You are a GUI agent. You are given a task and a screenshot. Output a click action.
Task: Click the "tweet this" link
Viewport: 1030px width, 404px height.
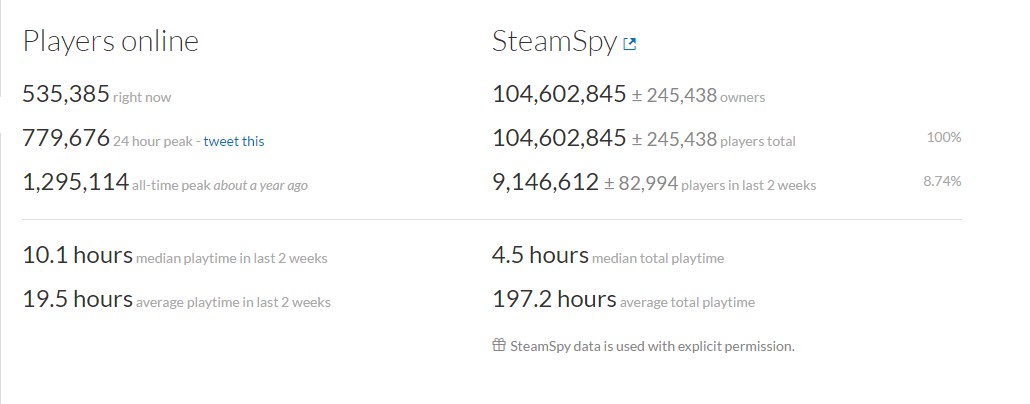click(234, 141)
